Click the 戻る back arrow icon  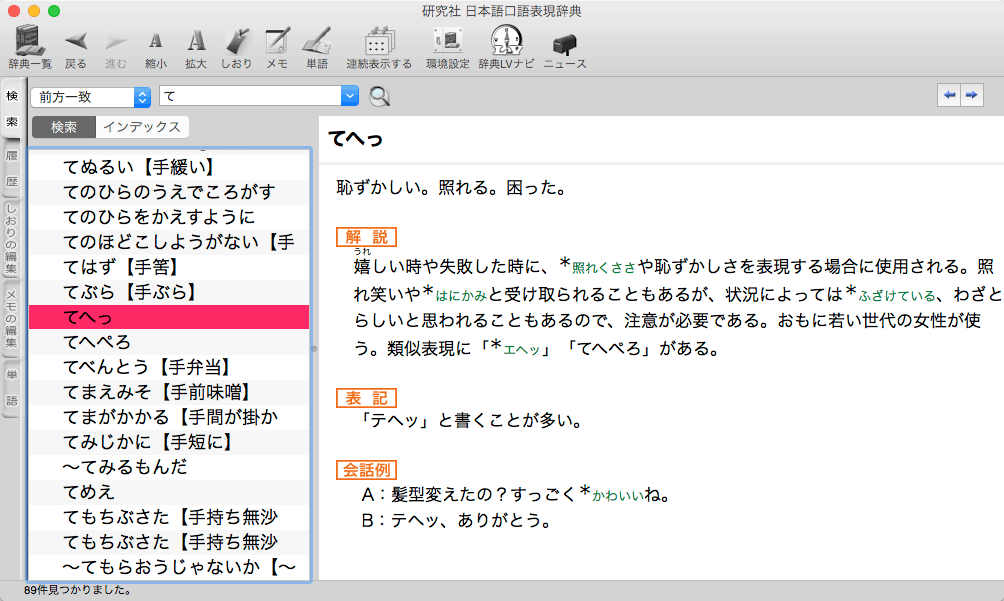point(76,41)
